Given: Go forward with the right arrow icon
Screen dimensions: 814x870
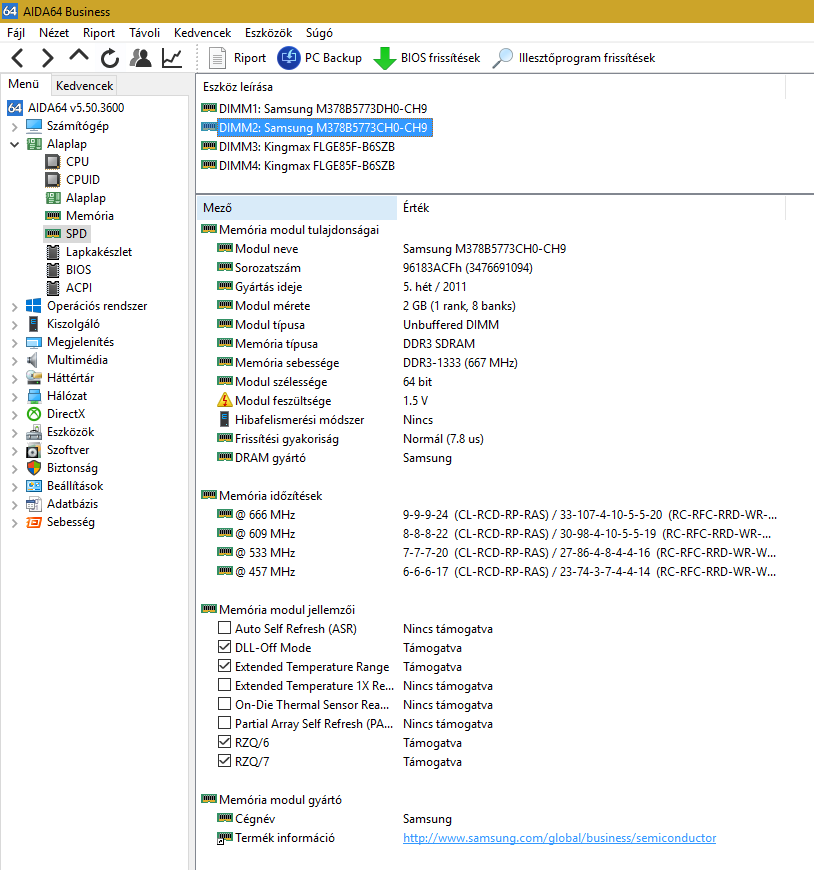Looking at the screenshot, I should pyautogui.click(x=48, y=58).
